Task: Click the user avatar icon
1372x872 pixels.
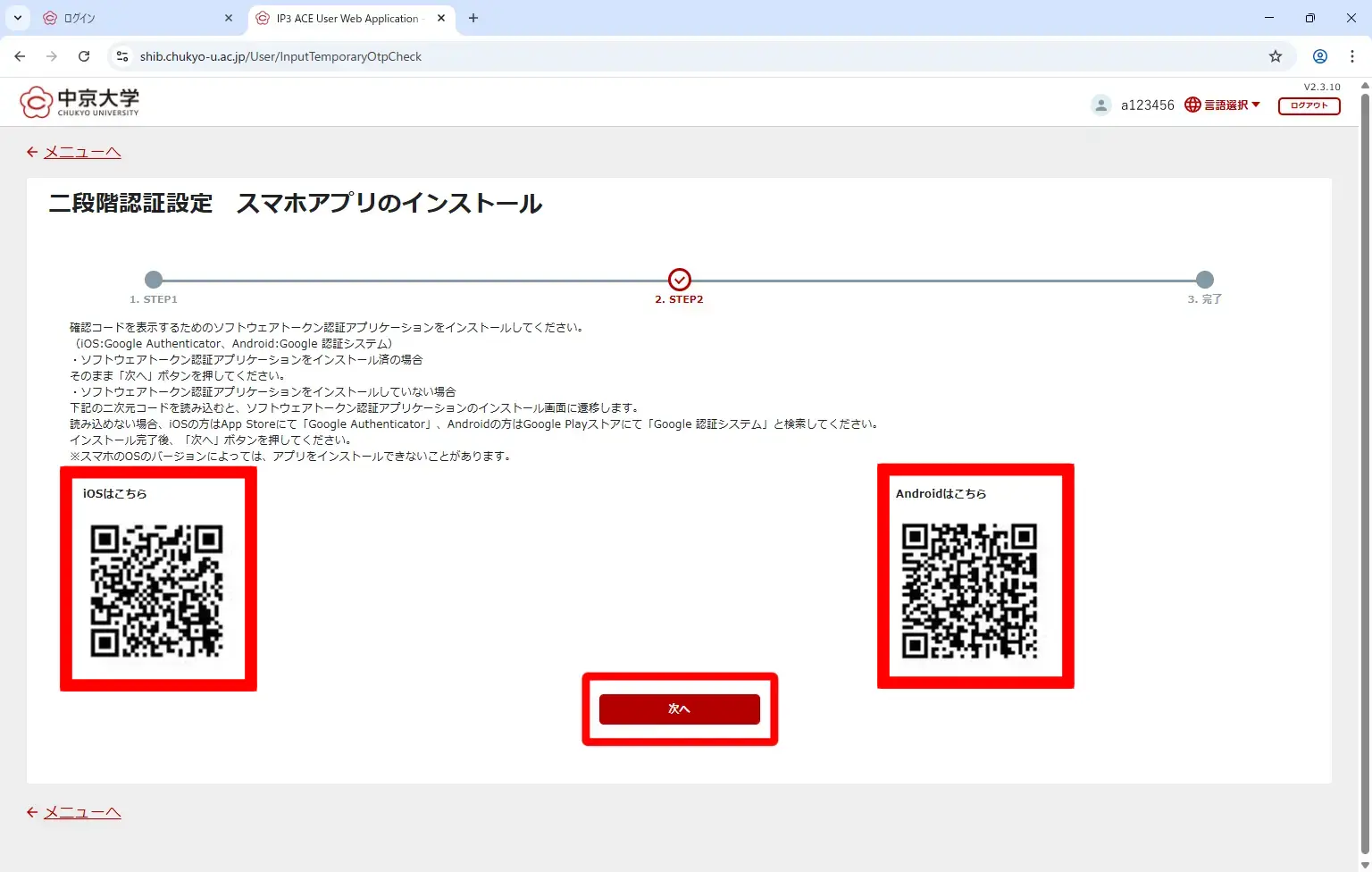Action: (1101, 105)
